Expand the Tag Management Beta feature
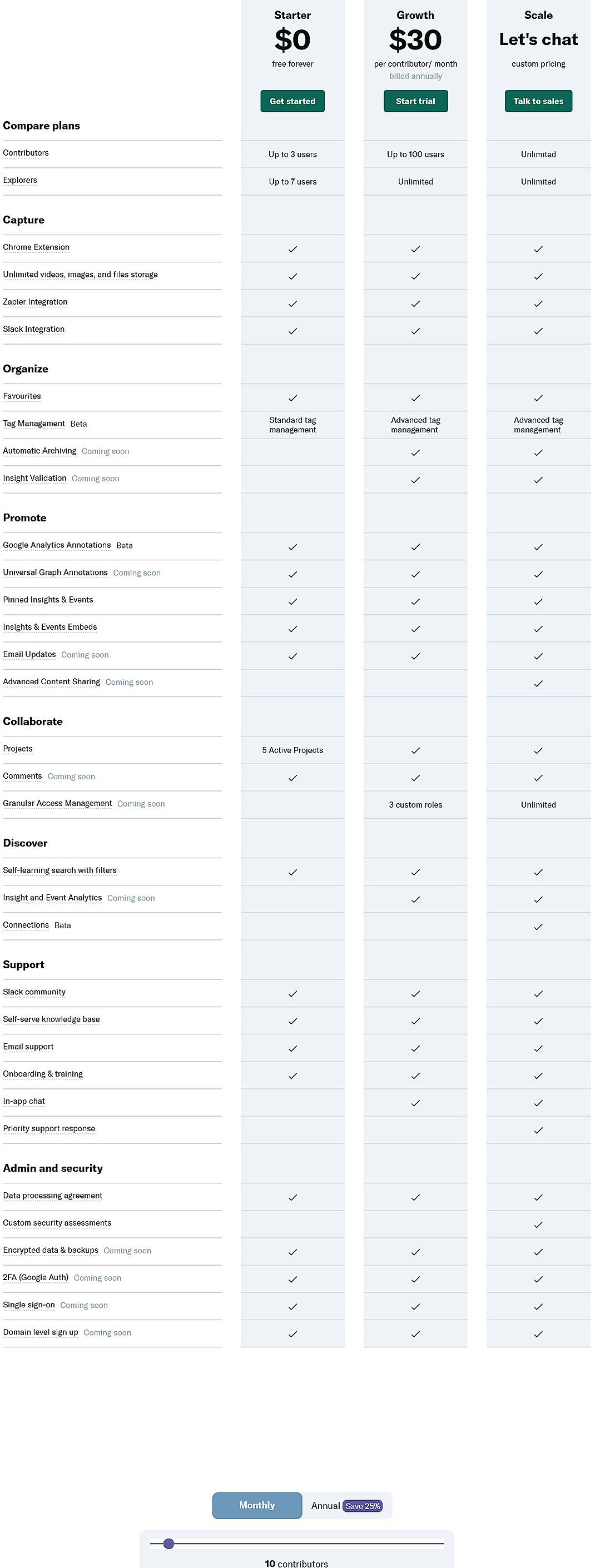The width and height of the screenshot is (595, 1568). [x=34, y=423]
